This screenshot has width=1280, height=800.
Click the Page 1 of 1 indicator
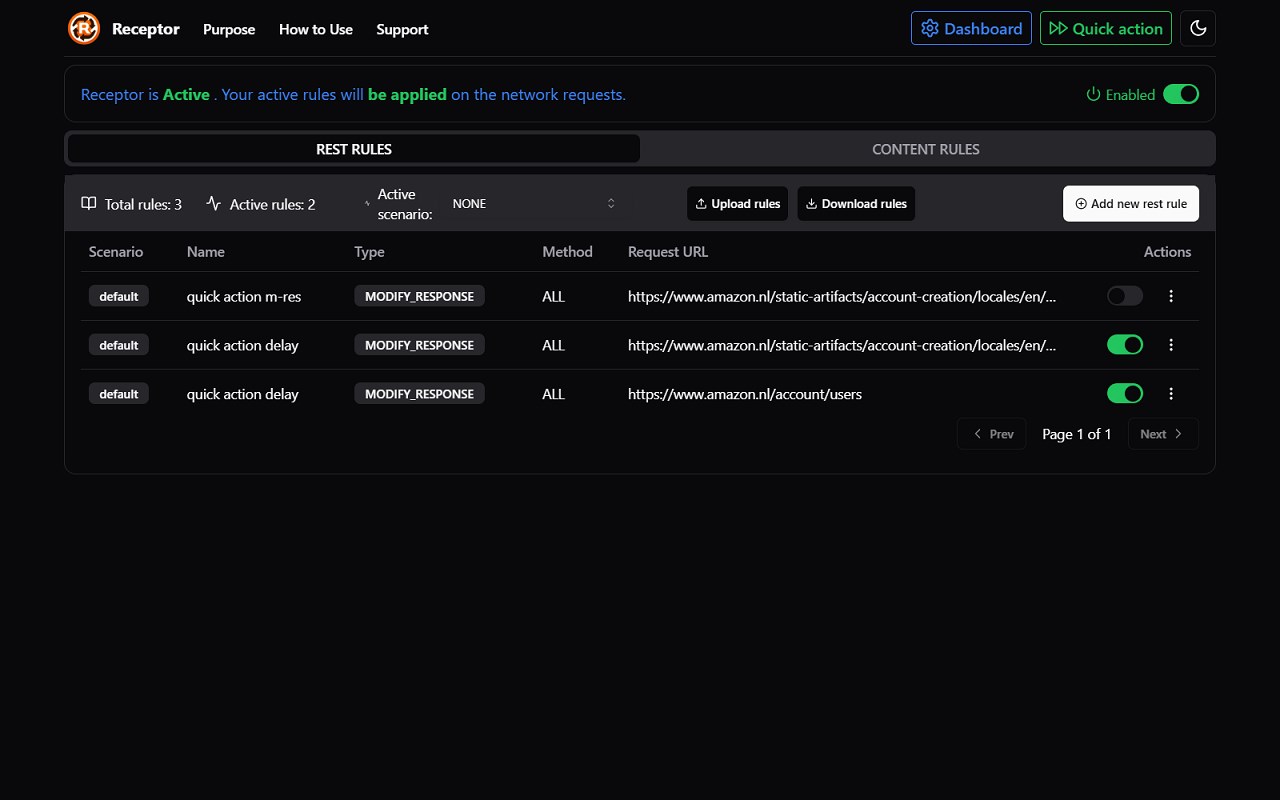[1077, 434]
